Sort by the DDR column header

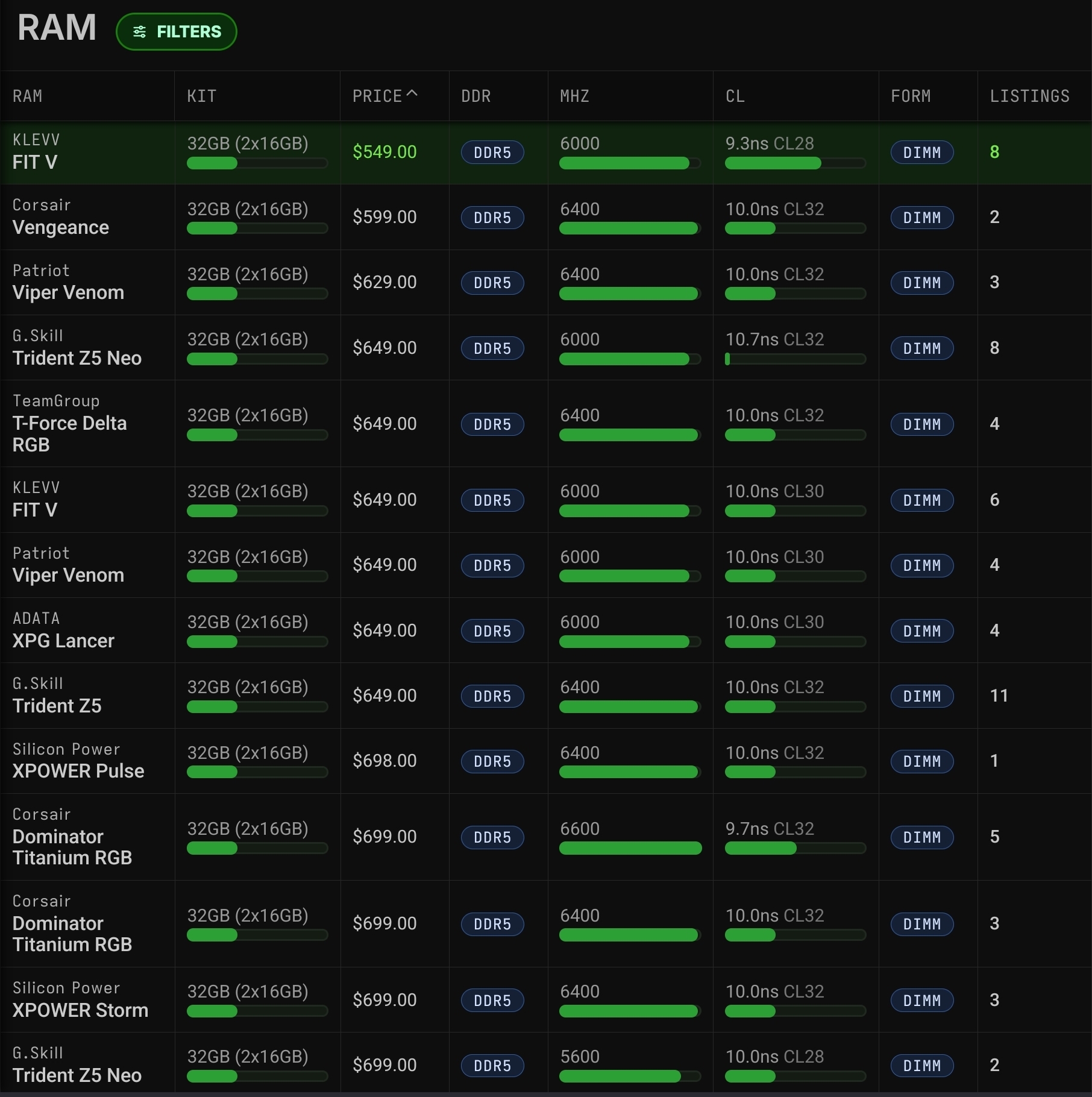pos(475,96)
